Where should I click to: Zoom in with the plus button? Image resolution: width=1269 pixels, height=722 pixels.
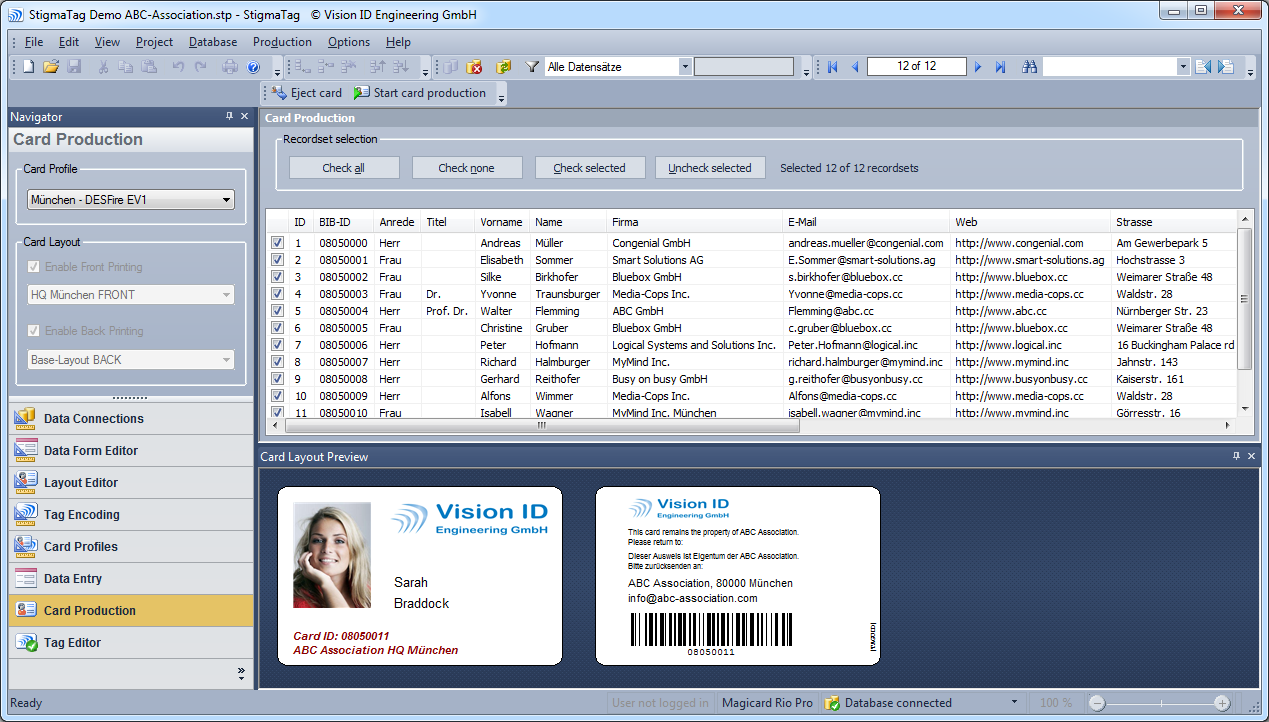1222,703
